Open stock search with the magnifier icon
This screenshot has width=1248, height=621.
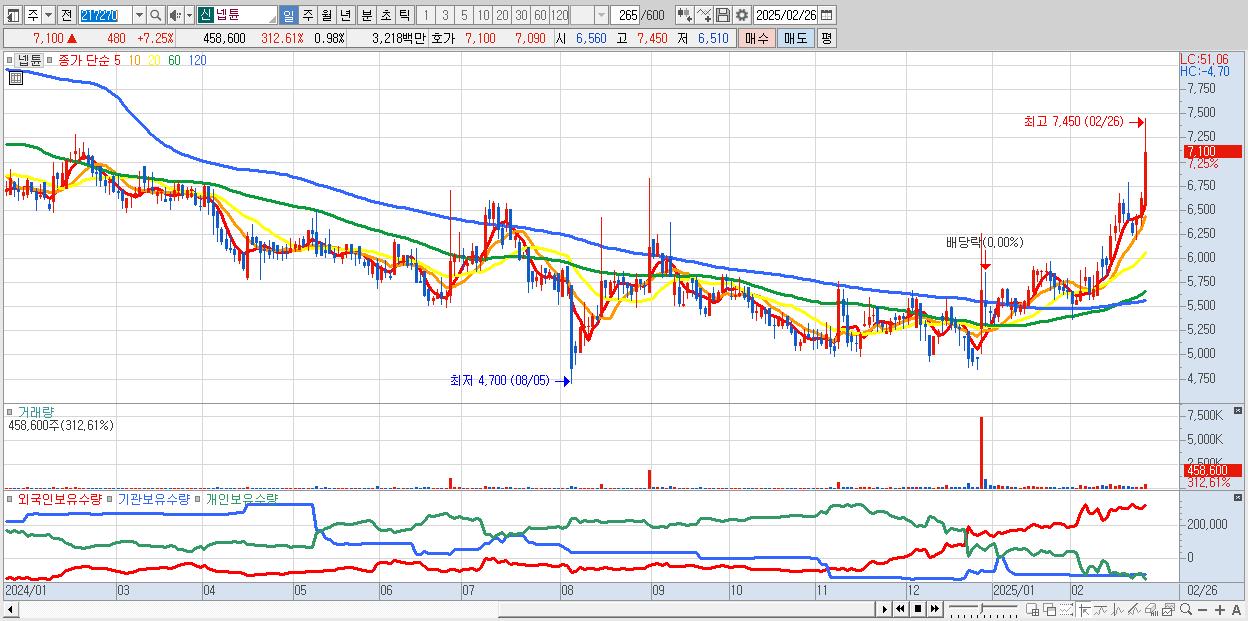156,15
